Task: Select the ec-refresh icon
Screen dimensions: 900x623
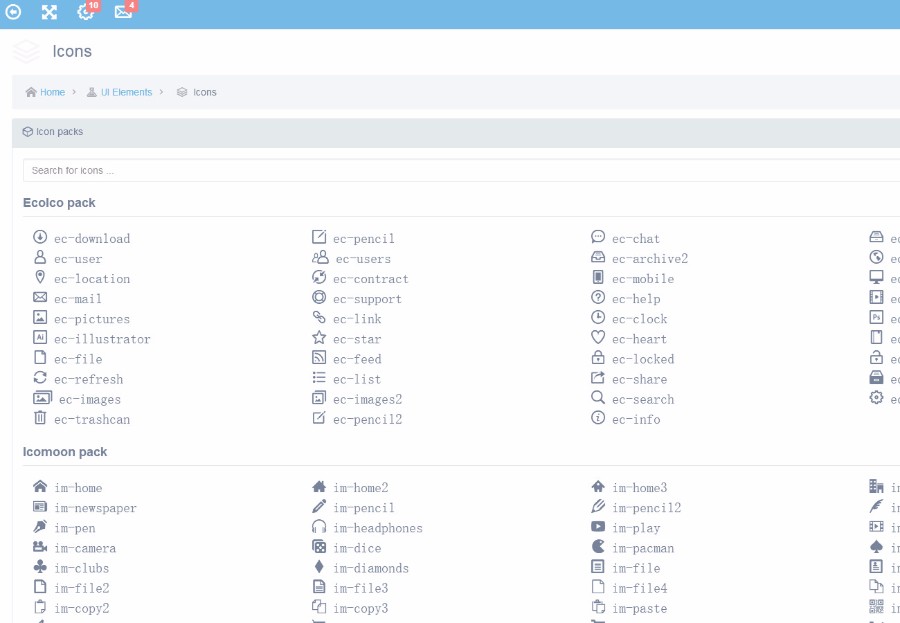Action: coord(40,377)
